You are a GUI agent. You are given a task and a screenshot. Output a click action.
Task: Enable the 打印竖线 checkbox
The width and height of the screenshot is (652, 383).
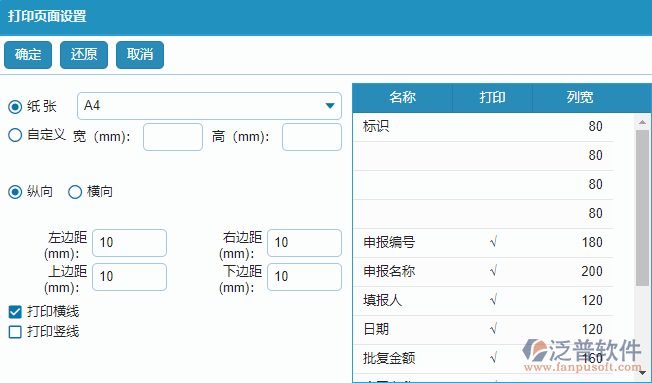click(15, 332)
